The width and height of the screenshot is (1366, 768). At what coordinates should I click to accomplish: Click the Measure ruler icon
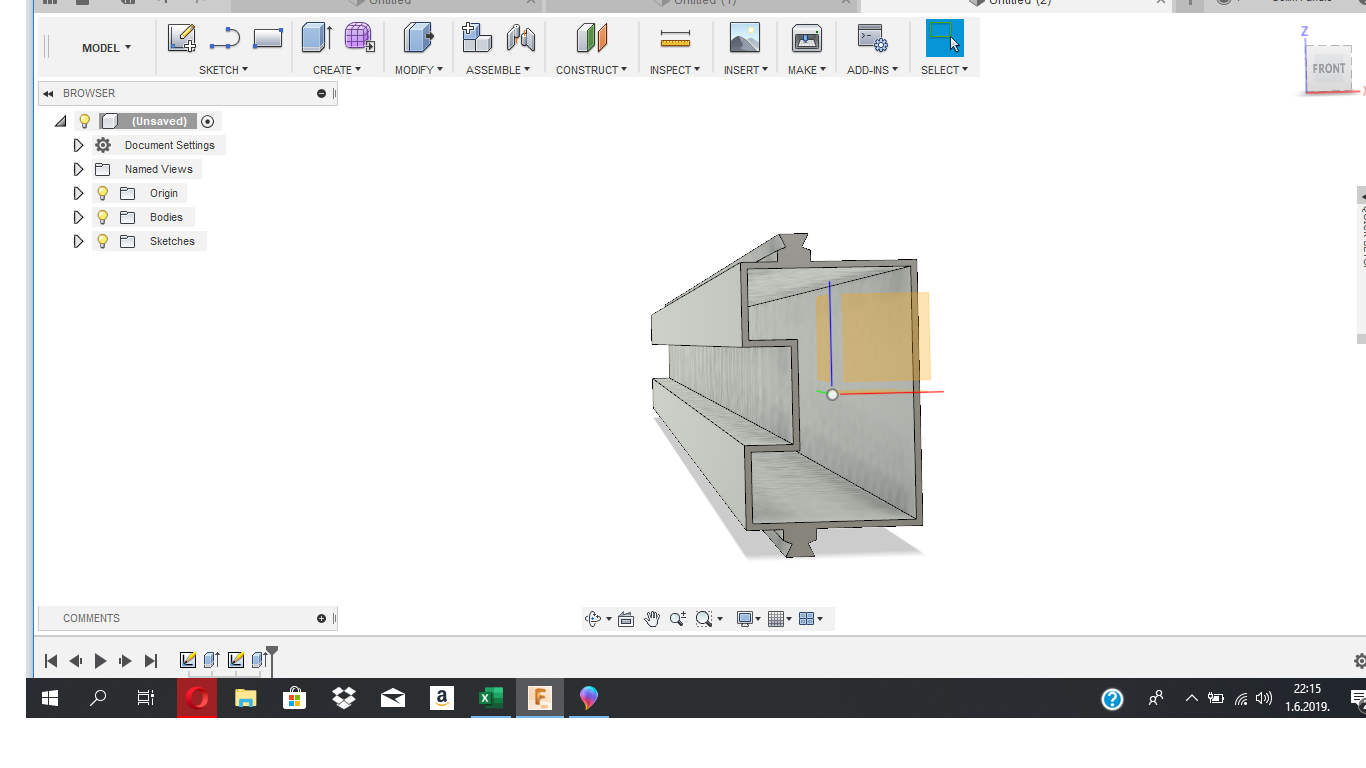pyautogui.click(x=675, y=39)
